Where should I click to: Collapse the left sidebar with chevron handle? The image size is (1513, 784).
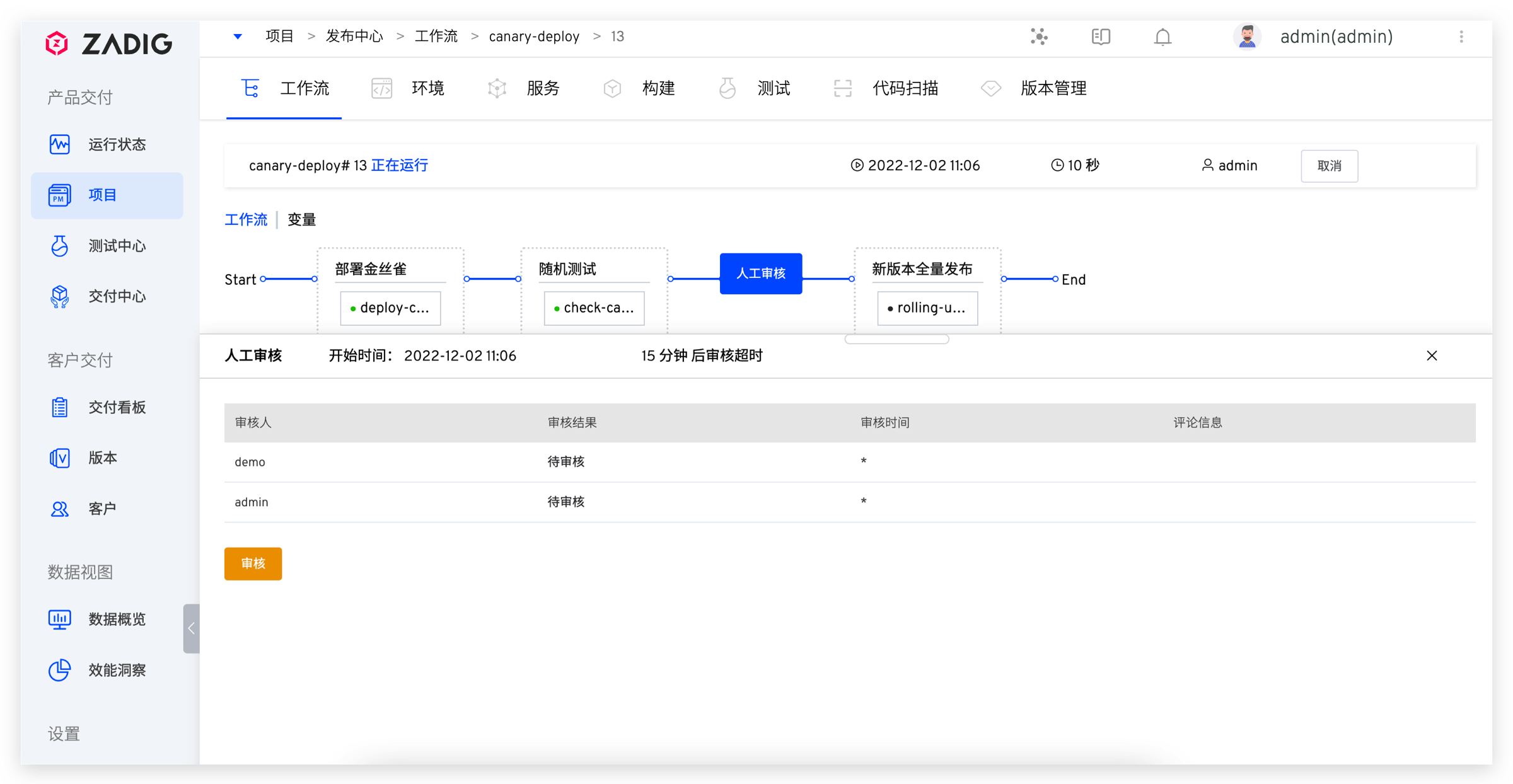pyautogui.click(x=191, y=628)
